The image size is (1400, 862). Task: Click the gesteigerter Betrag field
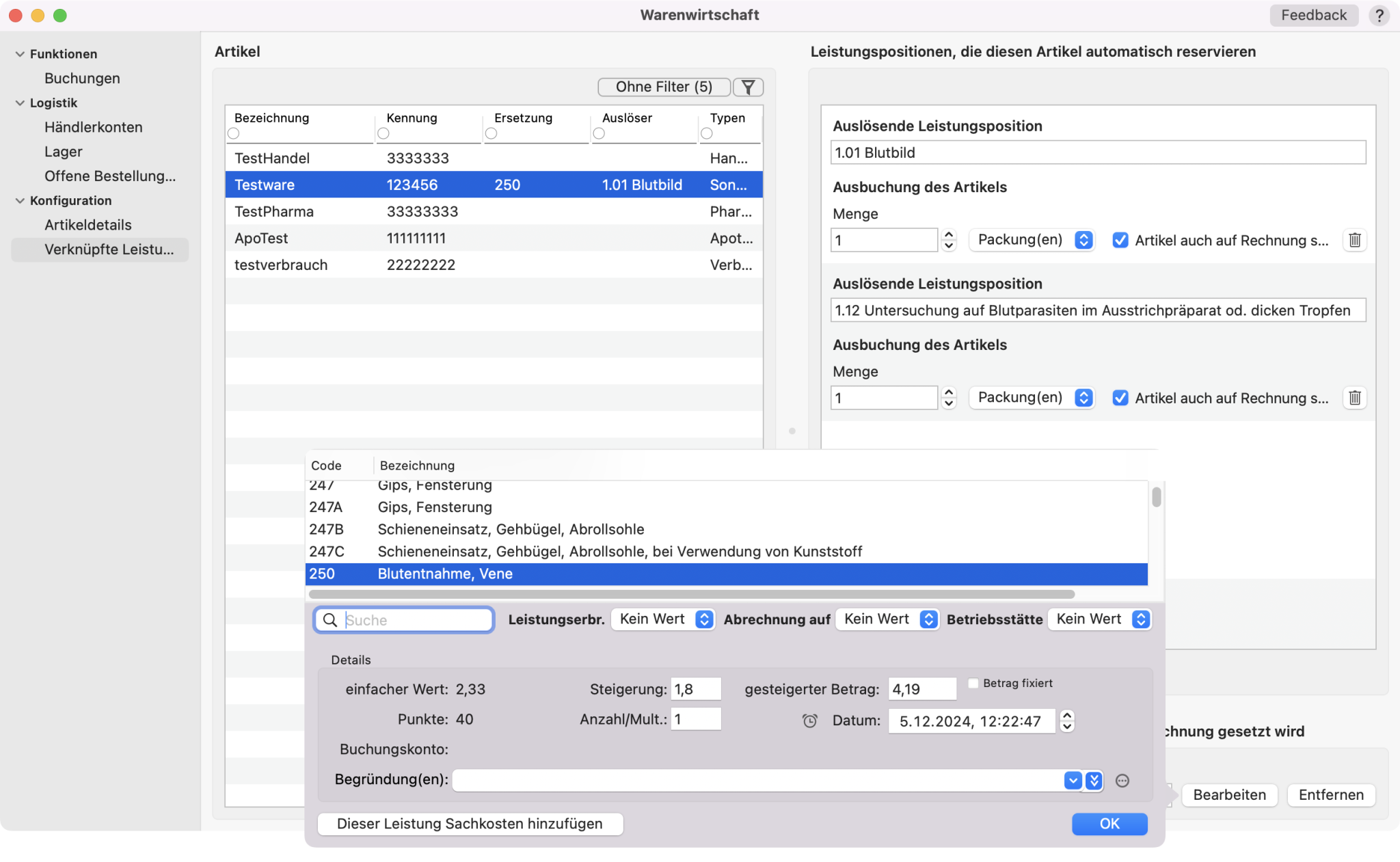(x=922, y=689)
